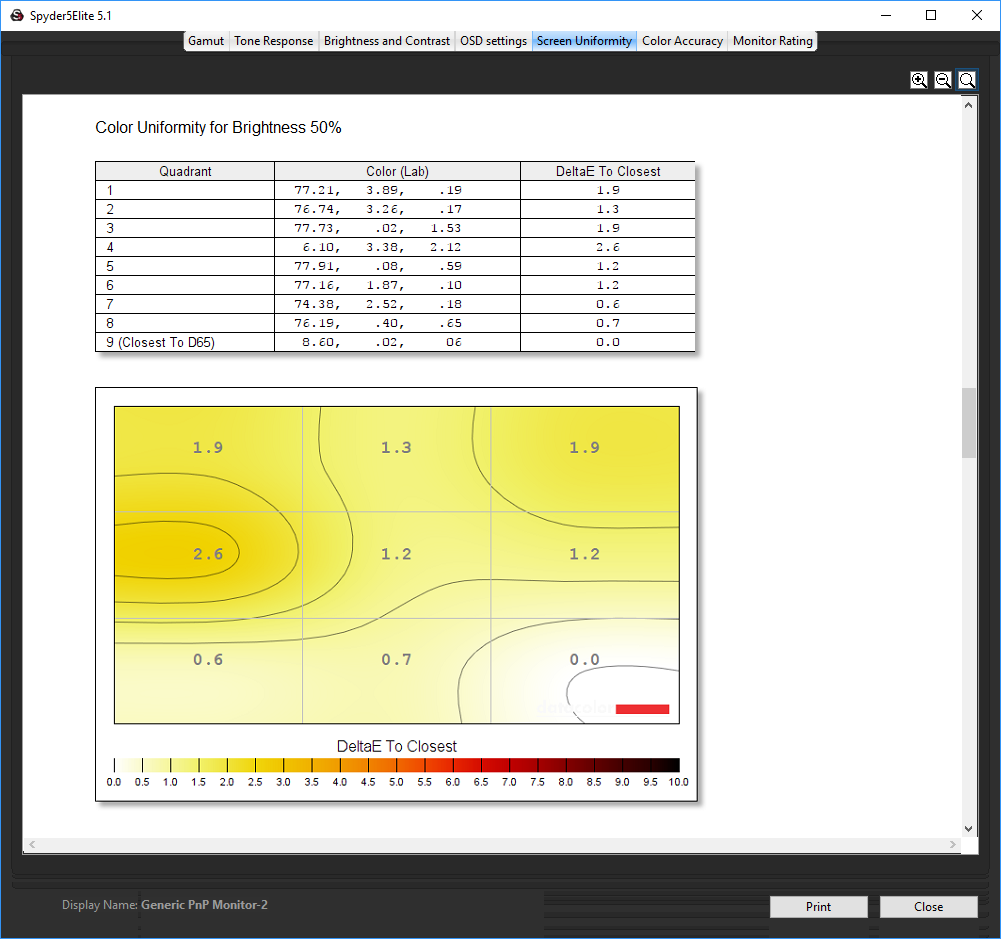The height and width of the screenshot is (939, 1001).
Task: Click the legend color scale near 5.0
Action: tap(396, 765)
